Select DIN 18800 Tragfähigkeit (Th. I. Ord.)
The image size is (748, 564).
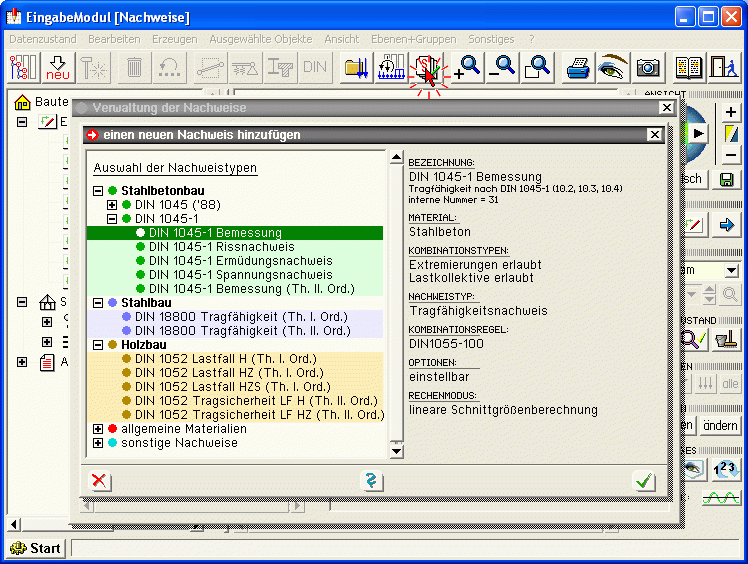pyautogui.click(x=235, y=317)
